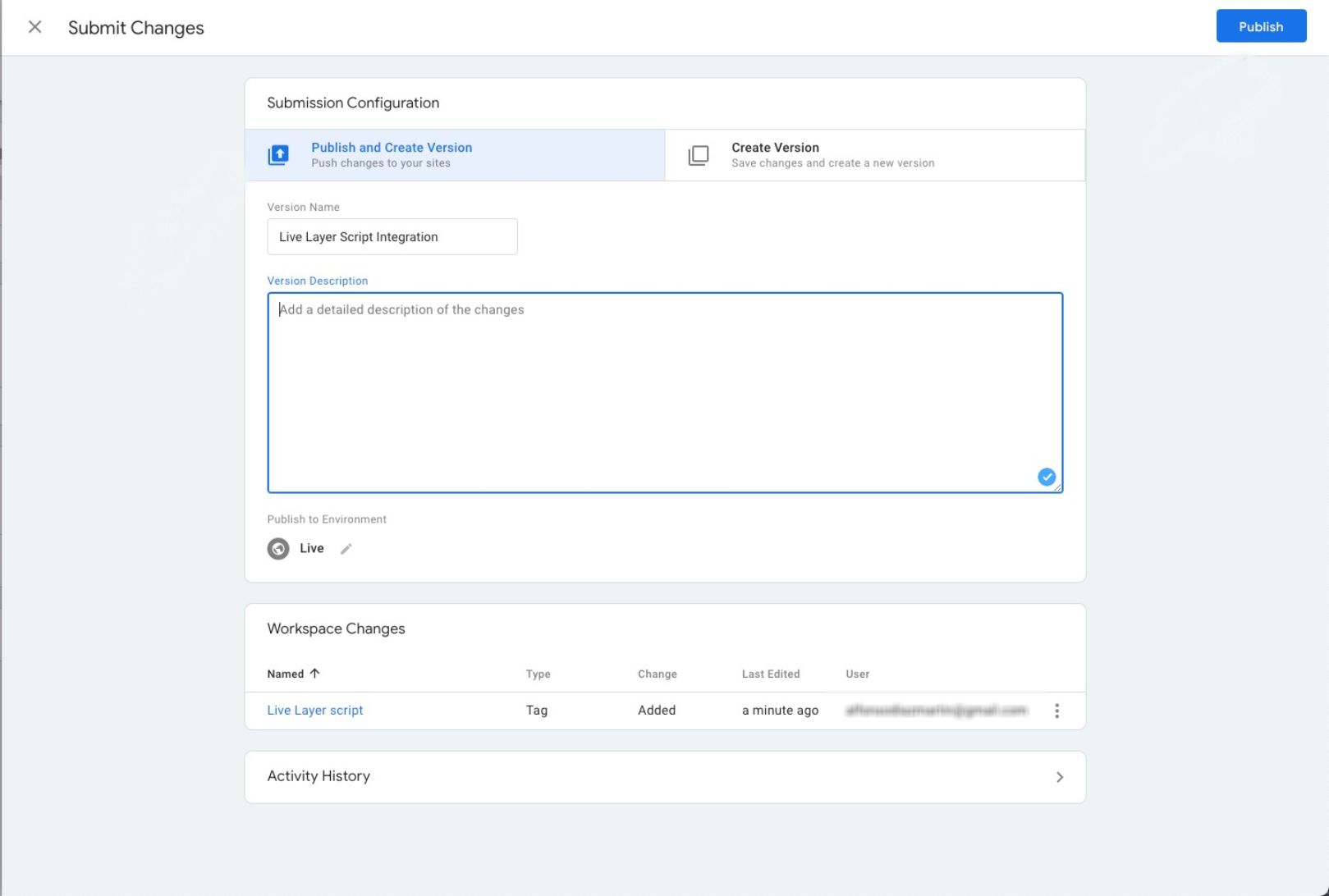Open the Live Layer script tag
1329x896 pixels.
tap(314, 710)
